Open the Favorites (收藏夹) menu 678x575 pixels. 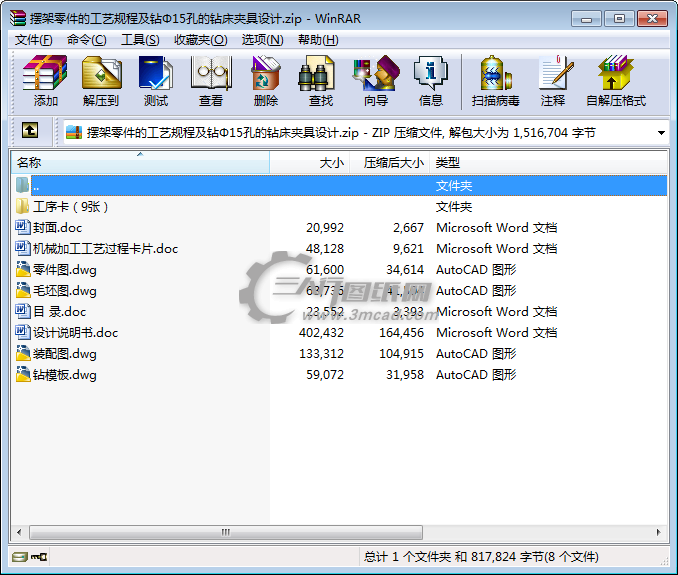(x=201, y=40)
